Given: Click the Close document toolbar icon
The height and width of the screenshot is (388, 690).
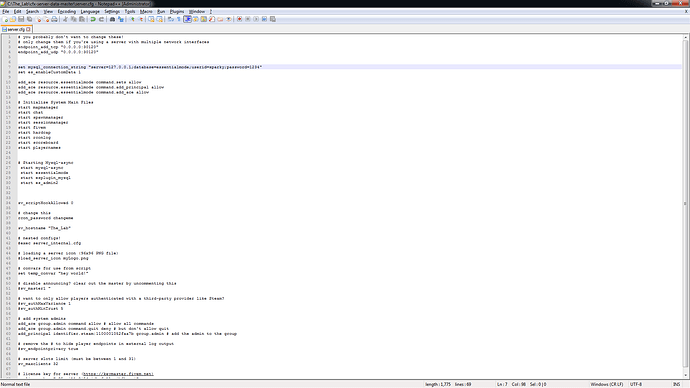Looking at the screenshot, I should [38, 19].
